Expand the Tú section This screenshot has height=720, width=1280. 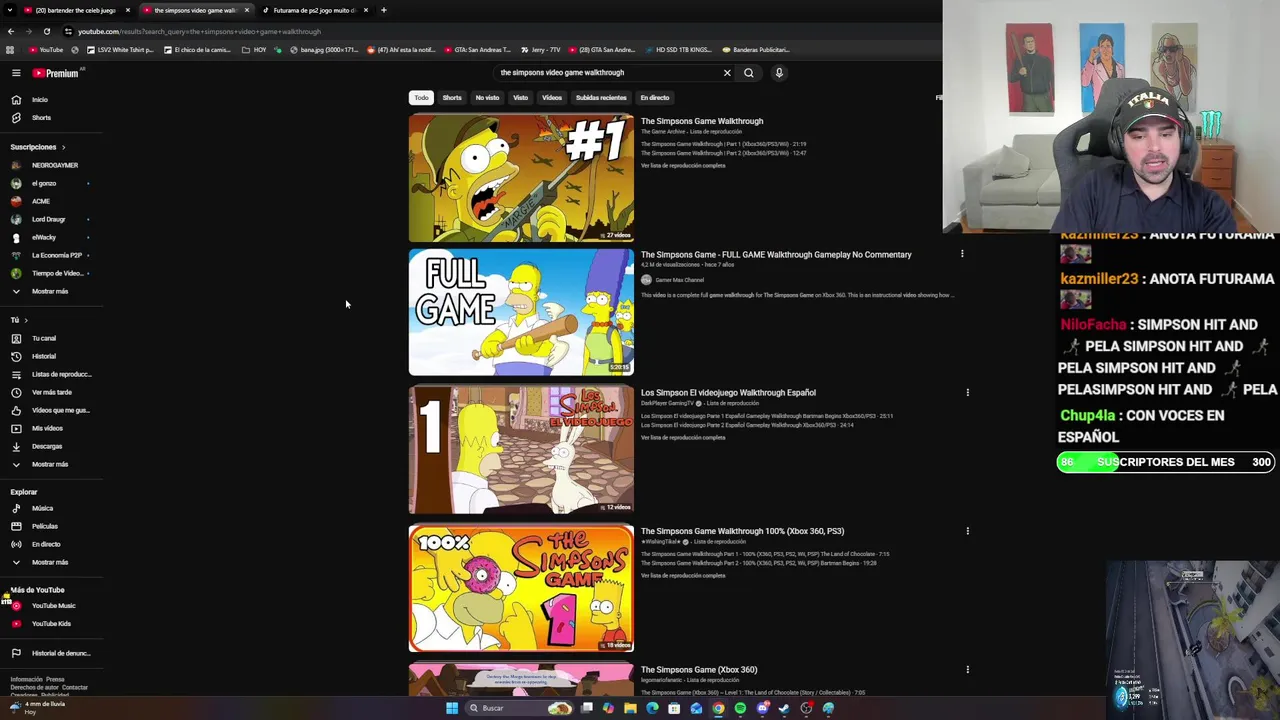19,320
